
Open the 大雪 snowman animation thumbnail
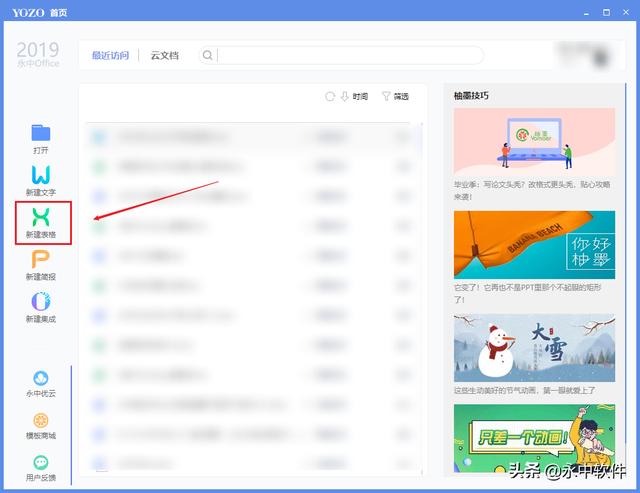click(534, 347)
